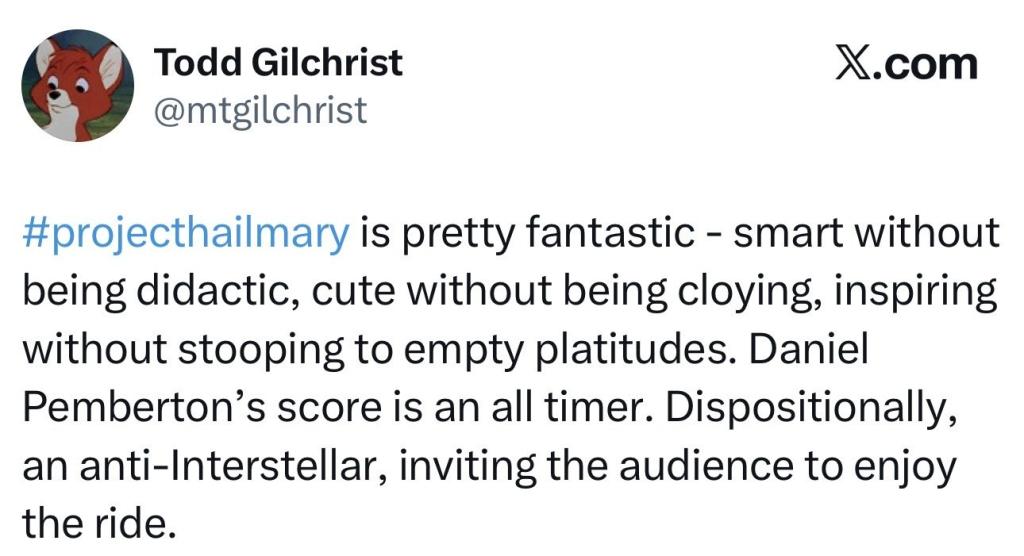Open Todd Gilchrist's display name

[x=278, y=62]
